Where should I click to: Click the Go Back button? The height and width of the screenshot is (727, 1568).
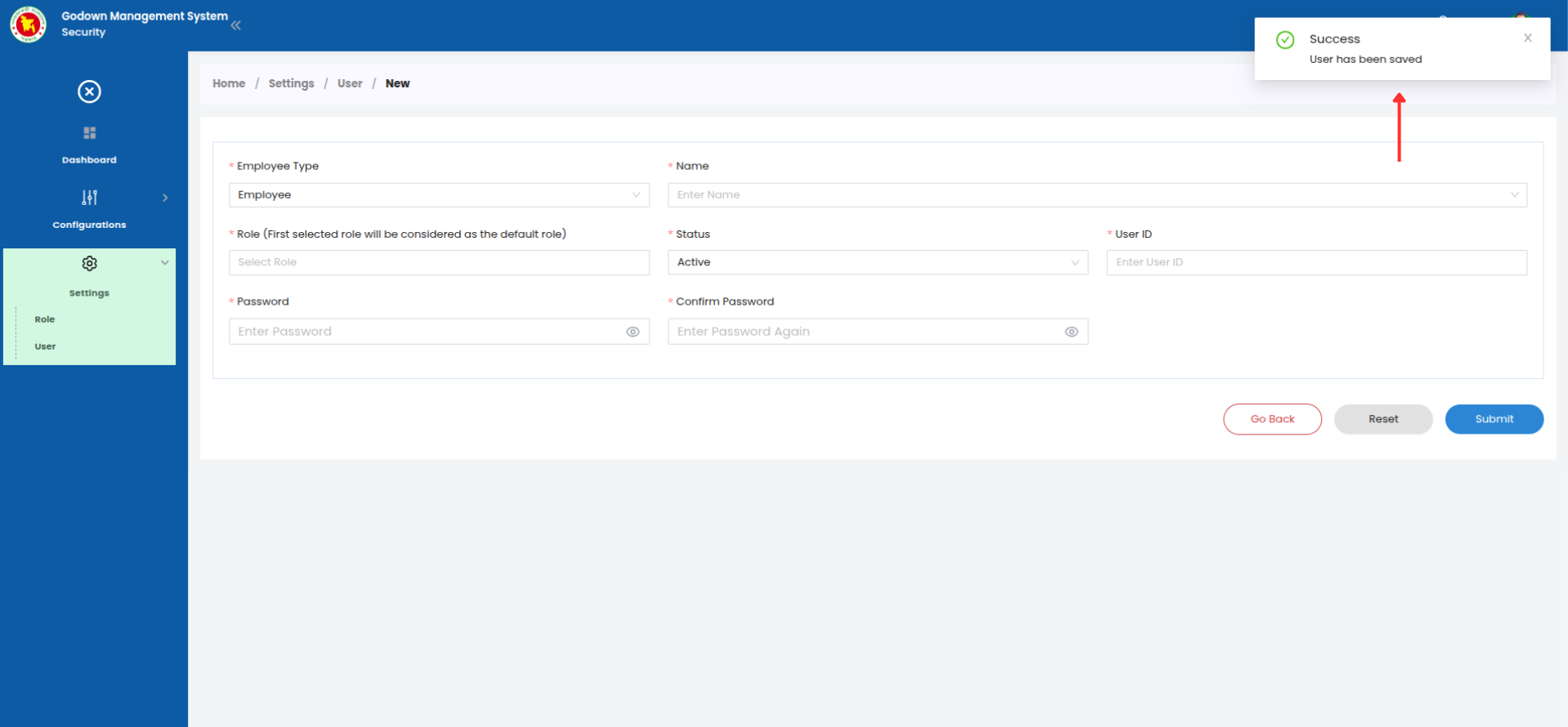coord(1272,419)
